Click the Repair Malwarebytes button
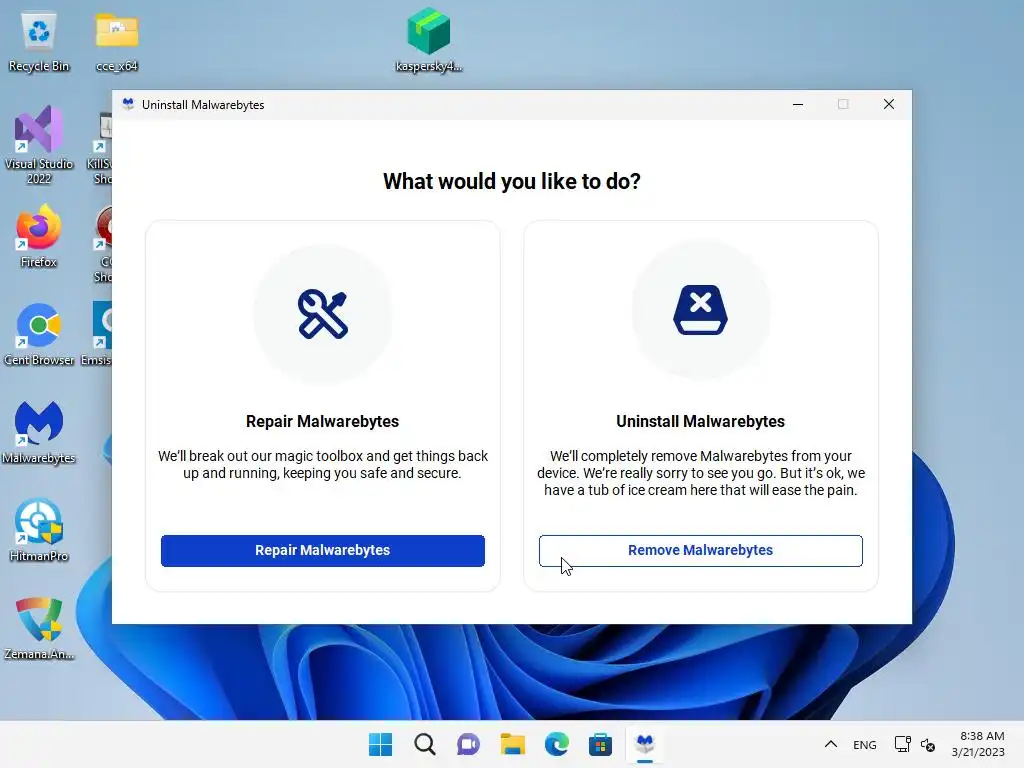 323,551
